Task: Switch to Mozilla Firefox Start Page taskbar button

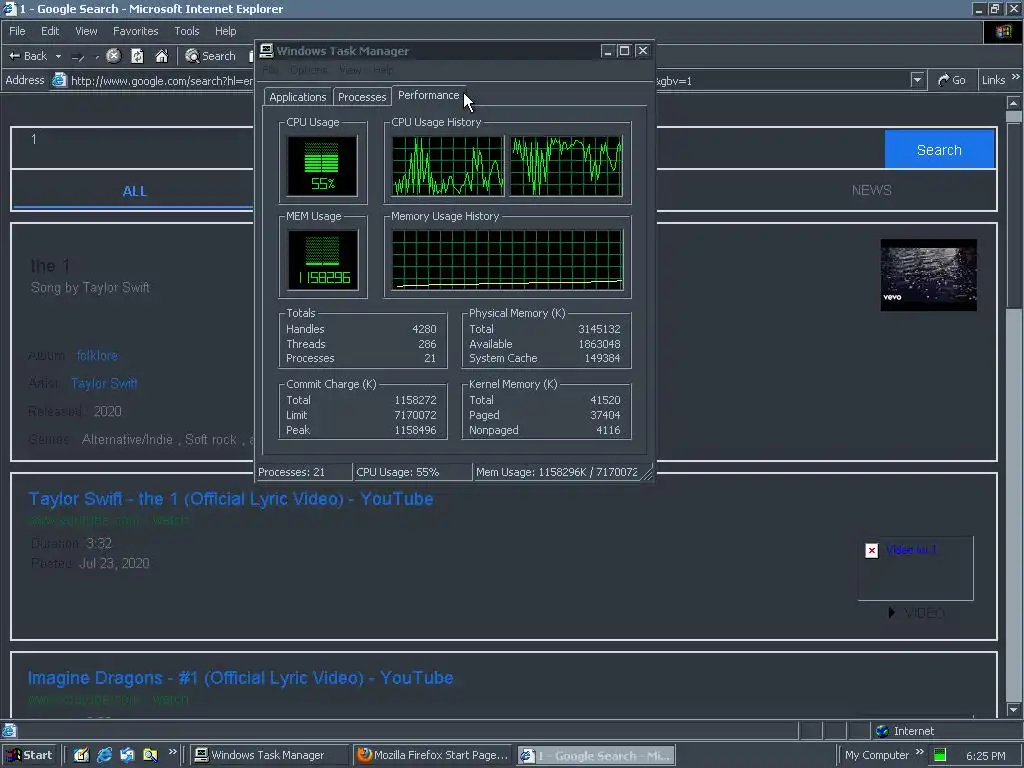Action: [434, 755]
